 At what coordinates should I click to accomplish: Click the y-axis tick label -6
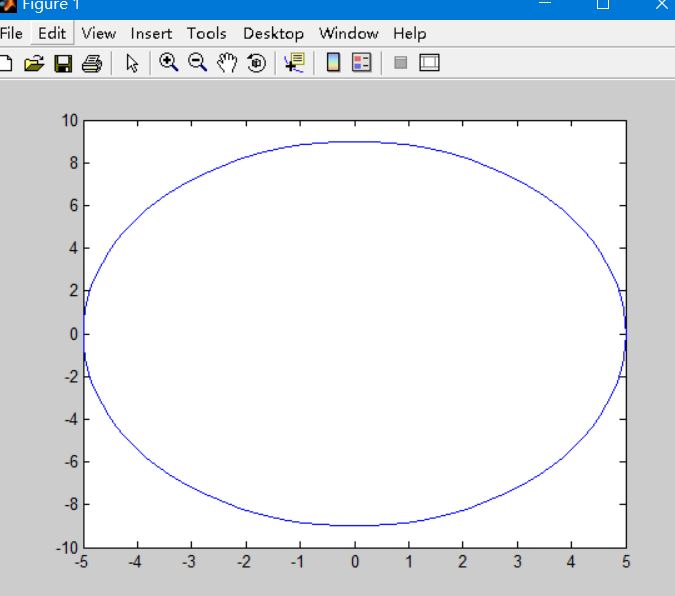71,462
